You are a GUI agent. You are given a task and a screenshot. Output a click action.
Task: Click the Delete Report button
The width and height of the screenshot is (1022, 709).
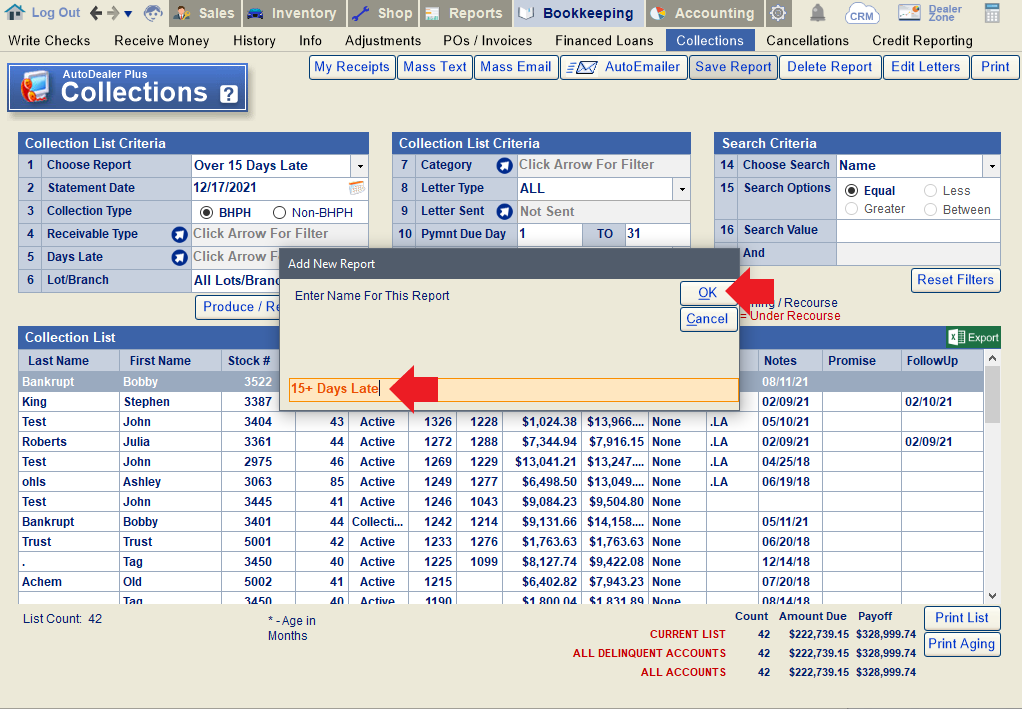[x=830, y=67]
